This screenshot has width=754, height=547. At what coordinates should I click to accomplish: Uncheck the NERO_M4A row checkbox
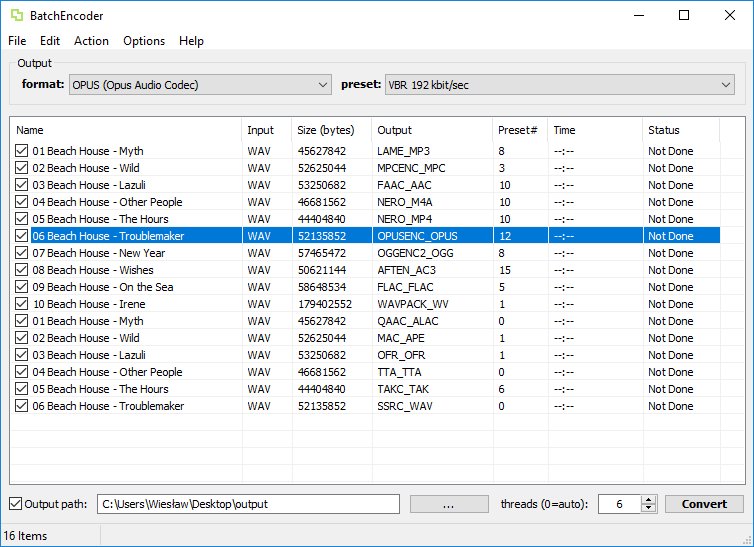21,202
